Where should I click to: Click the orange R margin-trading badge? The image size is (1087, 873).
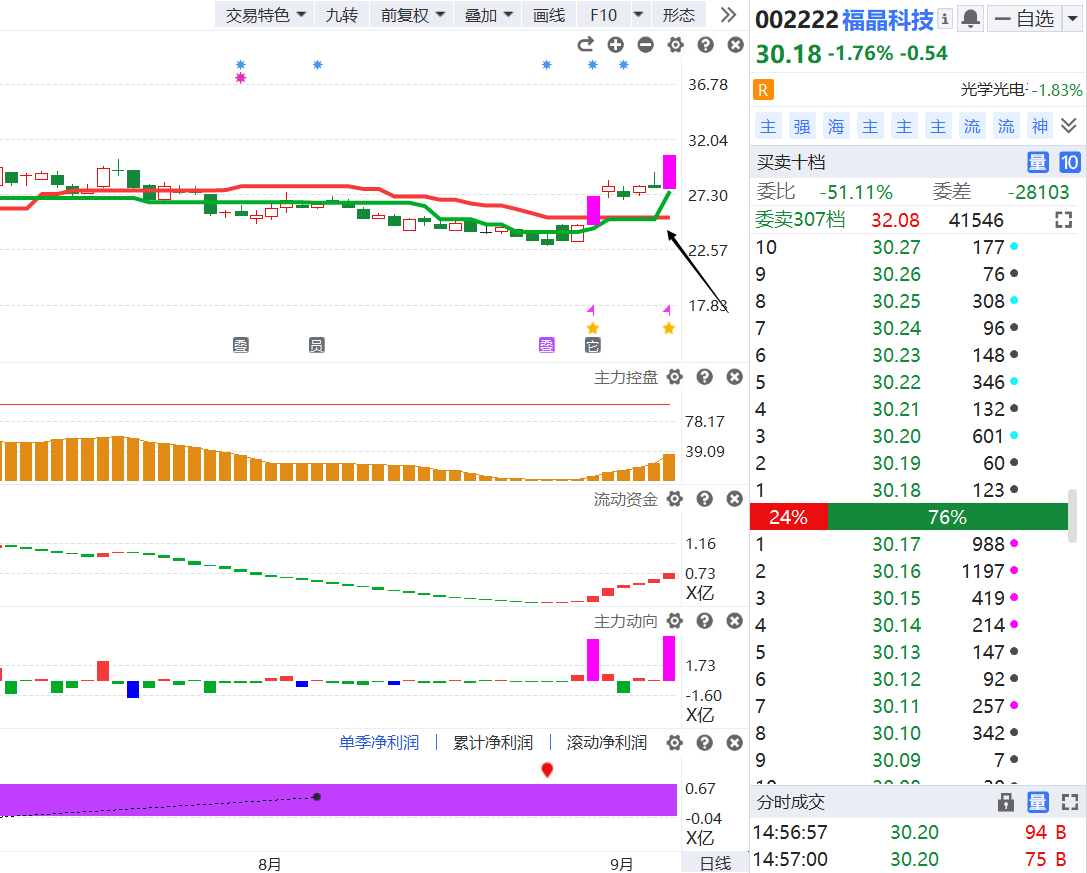tap(763, 90)
